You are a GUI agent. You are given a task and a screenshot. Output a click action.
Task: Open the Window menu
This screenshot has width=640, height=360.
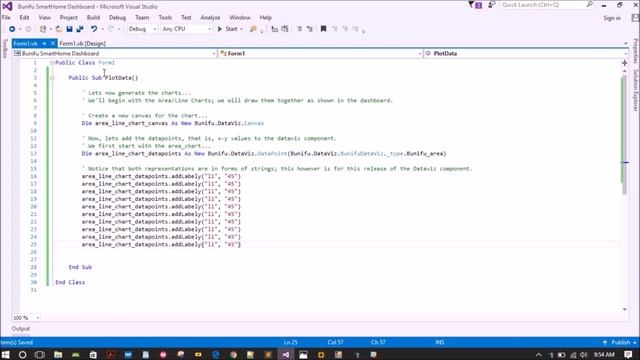240,18
